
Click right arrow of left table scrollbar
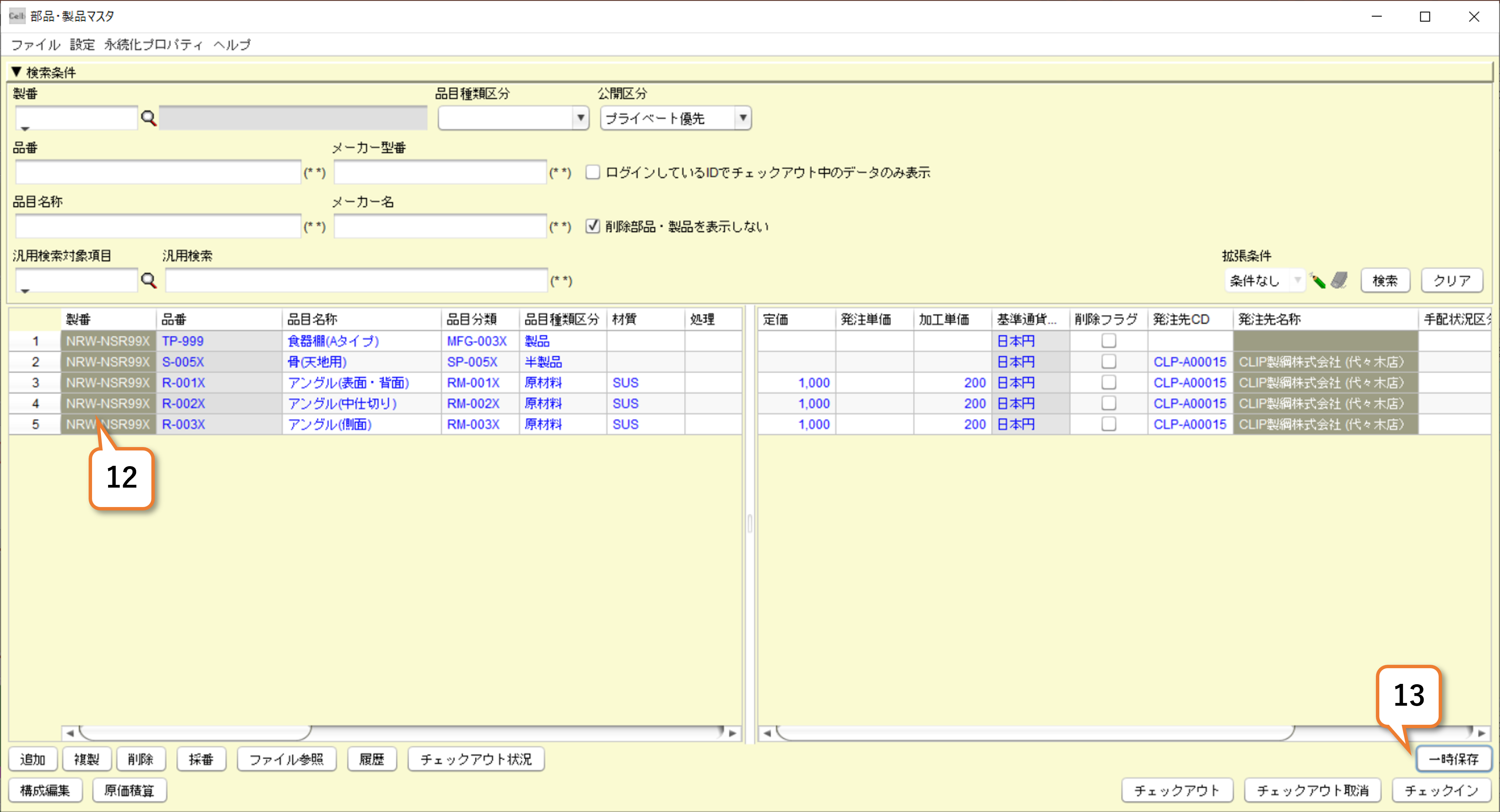(733, 733)
